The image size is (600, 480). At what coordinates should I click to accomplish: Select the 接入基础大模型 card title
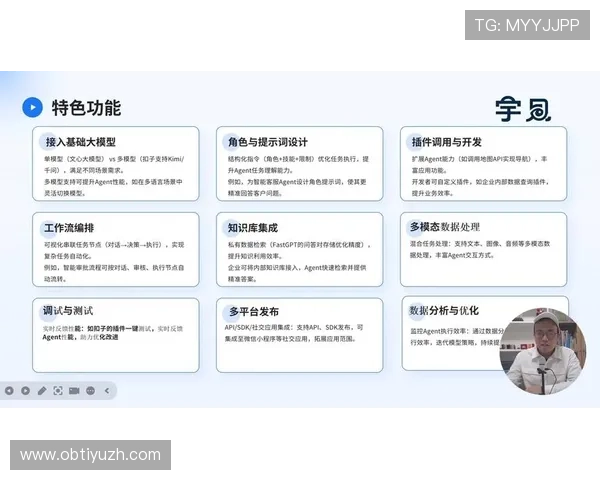(81, 142)
